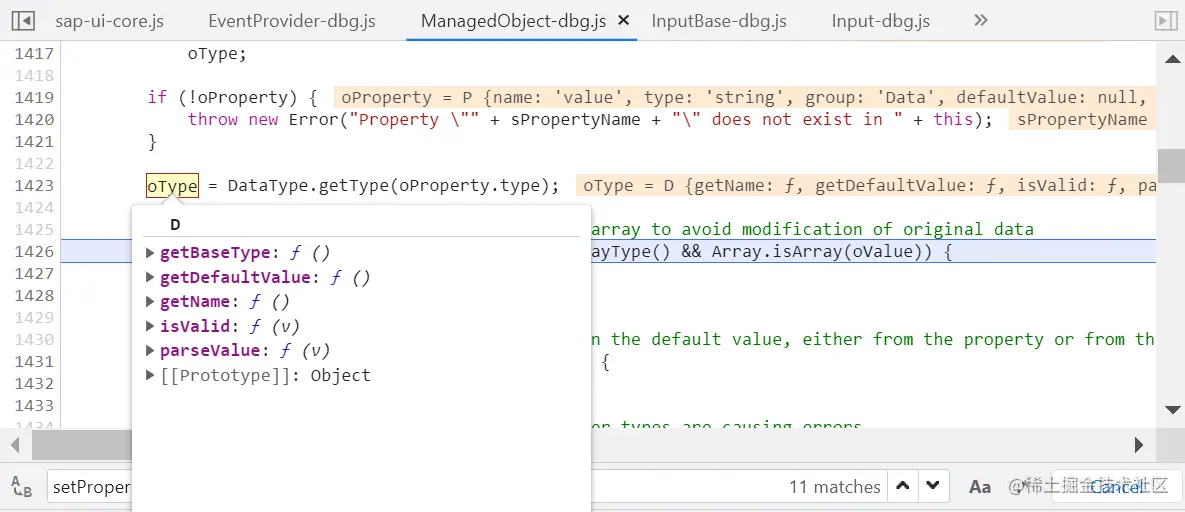The image size is (1185, 512).
Task: Toggle the replace mode icon in search bar
Action: pyautogui.click(x=22, y=486)
